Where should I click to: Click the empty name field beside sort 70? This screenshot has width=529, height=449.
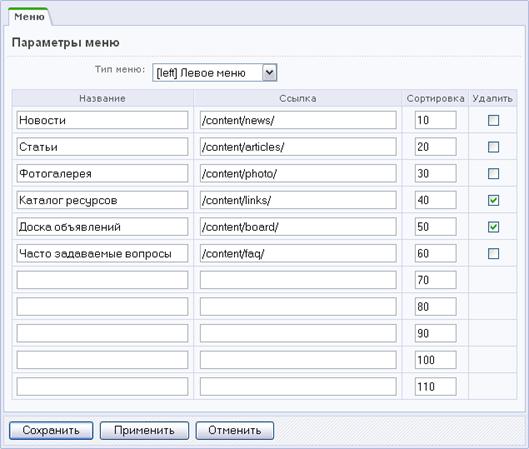click(x=102, y=280)
